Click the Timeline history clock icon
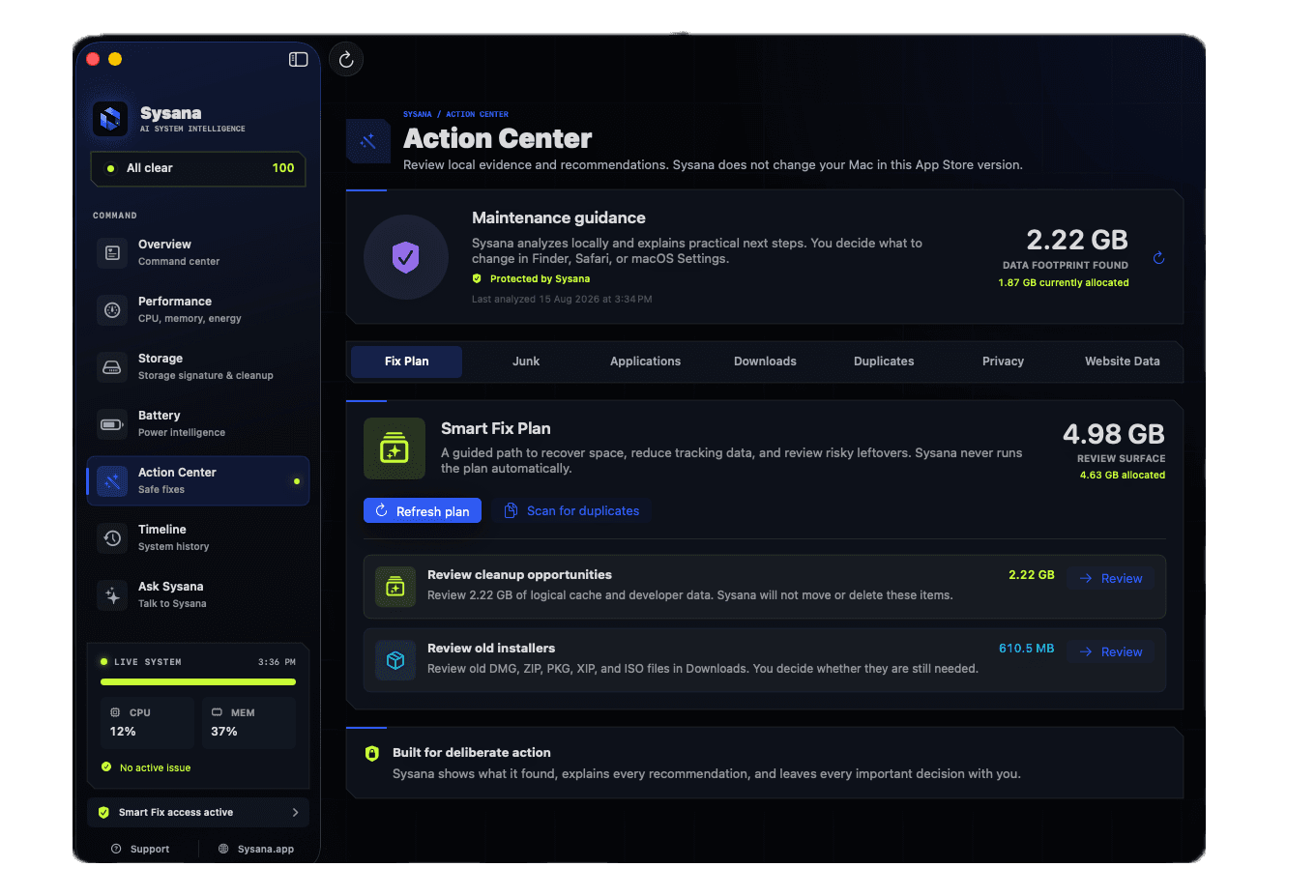This screenshot has width=1316, height=896. click(x=112, y=538)
